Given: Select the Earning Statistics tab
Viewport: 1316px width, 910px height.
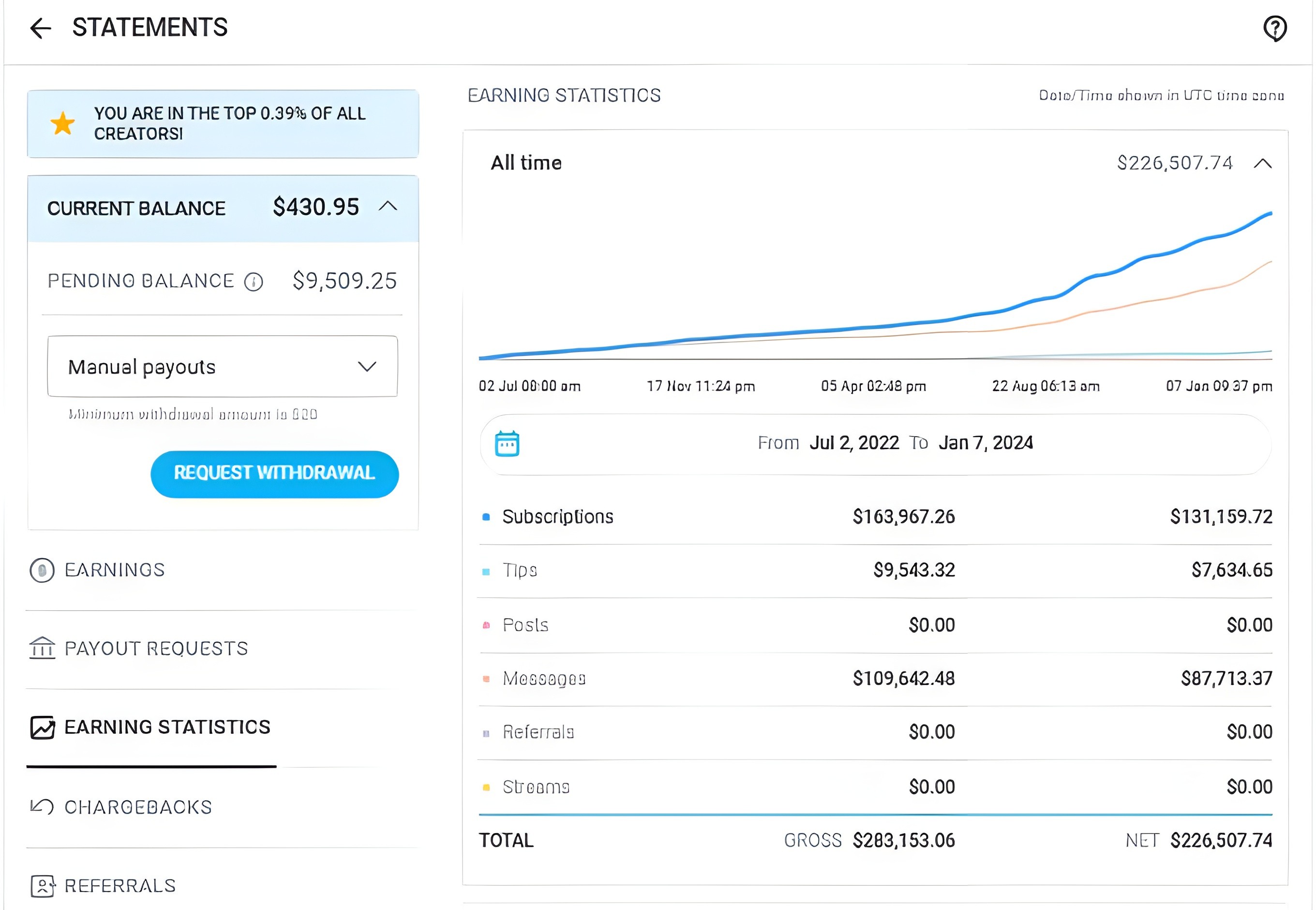Looking at the screenshot, I should point(167,727).
